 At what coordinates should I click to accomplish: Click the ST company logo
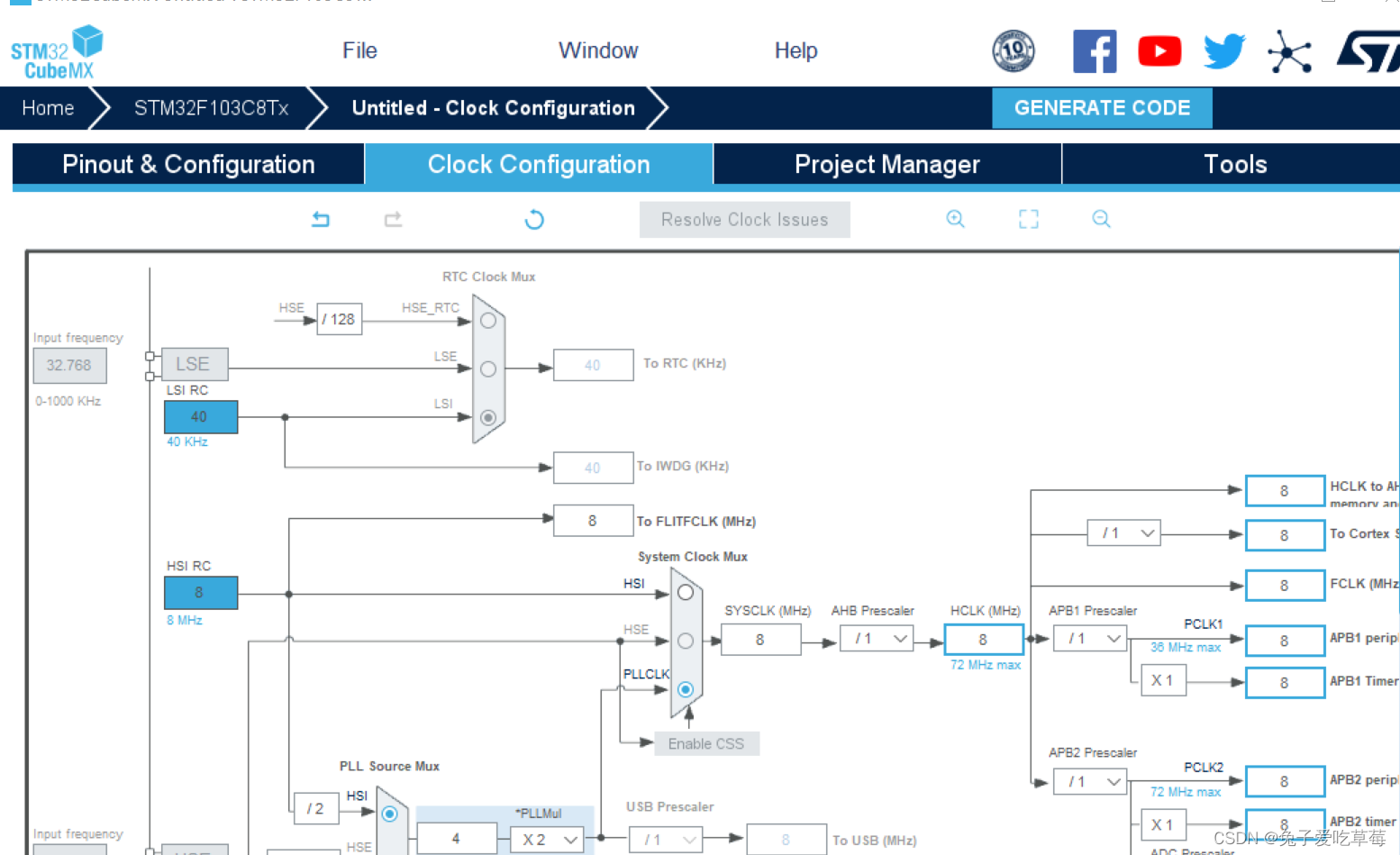tap(1368, 51)
